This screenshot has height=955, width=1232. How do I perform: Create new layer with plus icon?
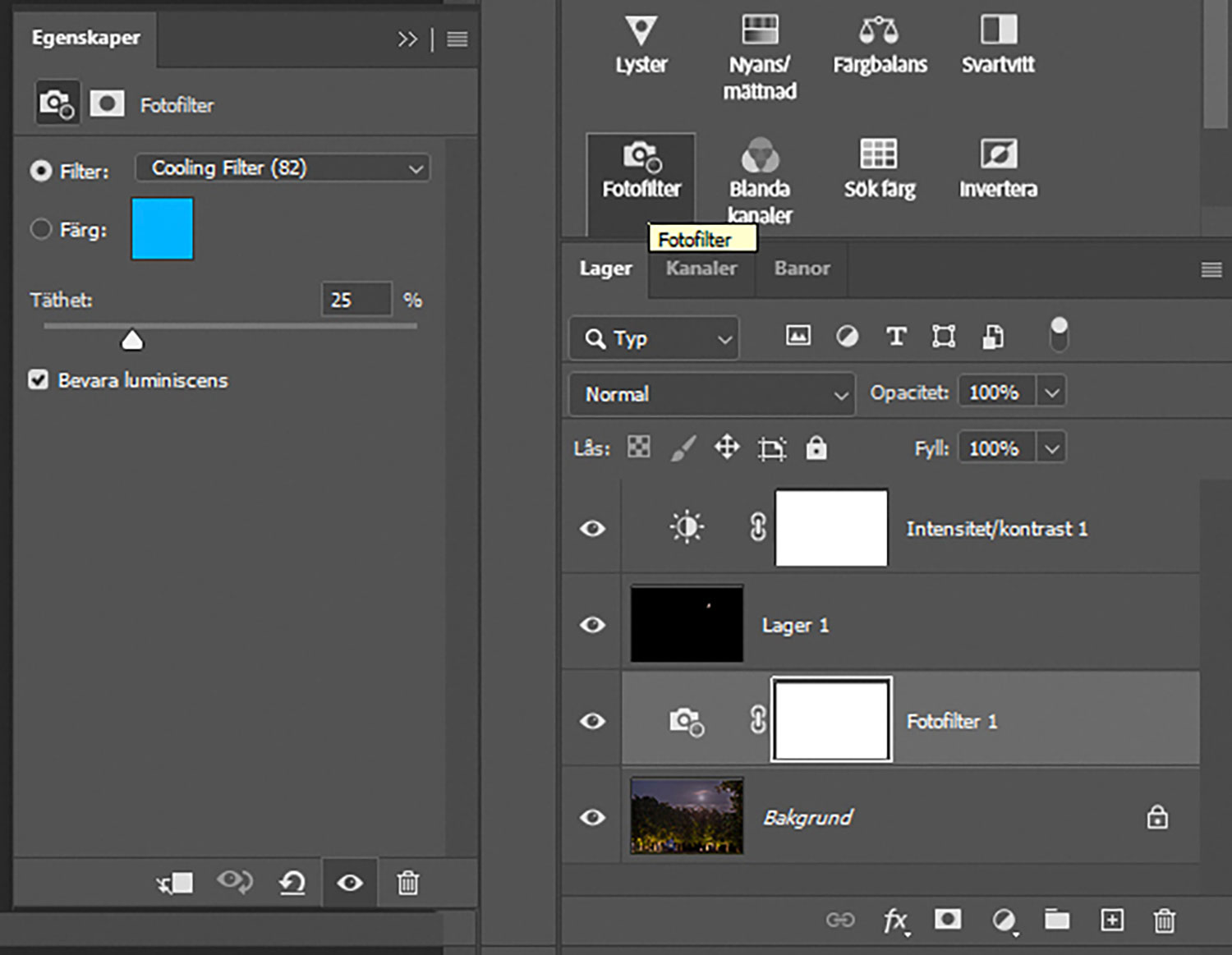(1111, 921)
